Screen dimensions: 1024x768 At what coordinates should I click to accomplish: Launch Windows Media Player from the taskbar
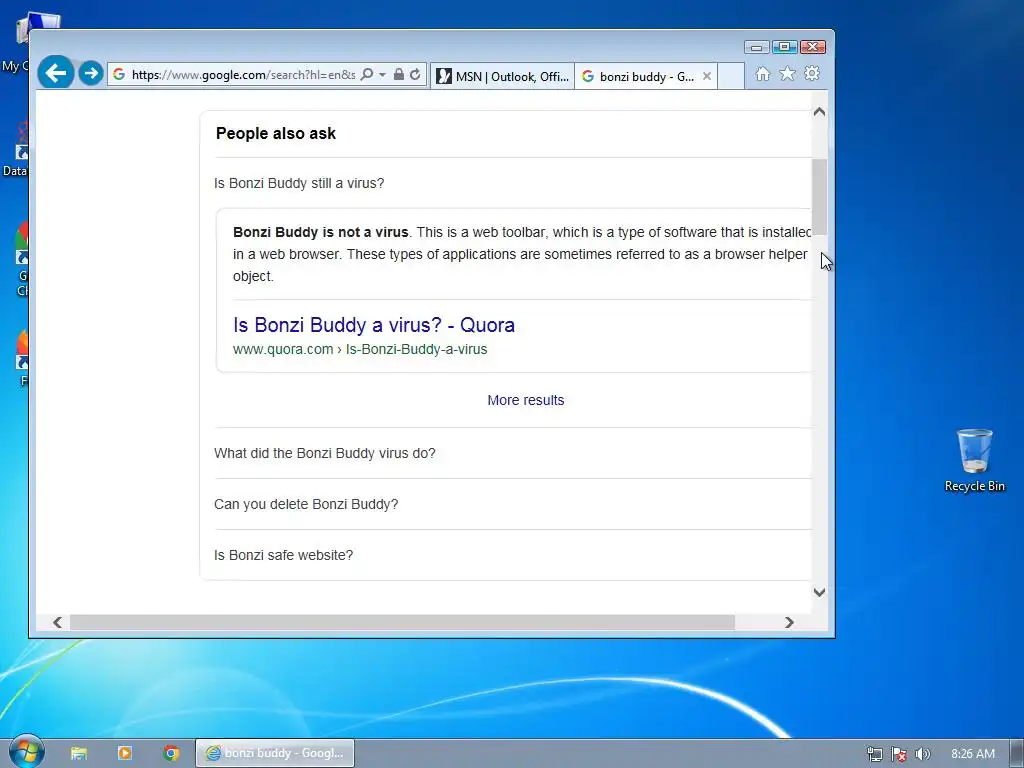tap(125, 753)
